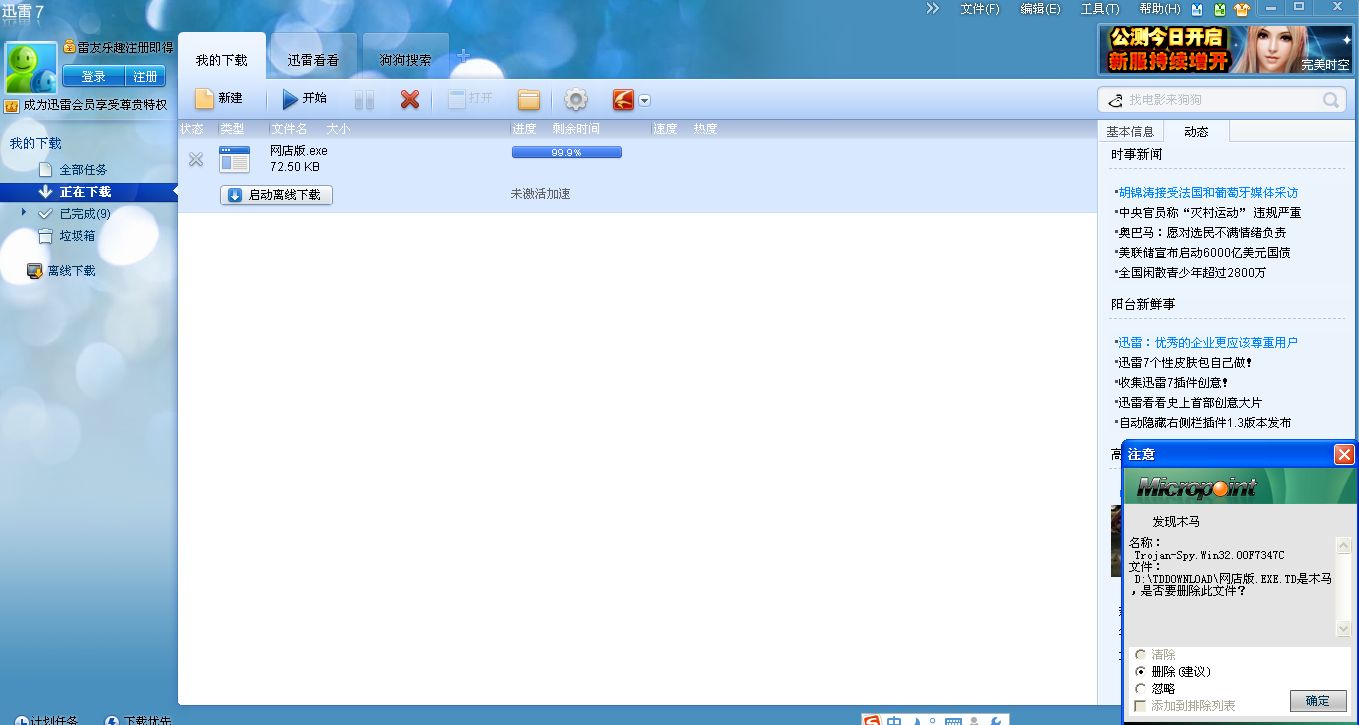Image resolution: width=1359 pixels, height=725 pixels.
Task: Click the user avatar picture
Action: [31, 68]
